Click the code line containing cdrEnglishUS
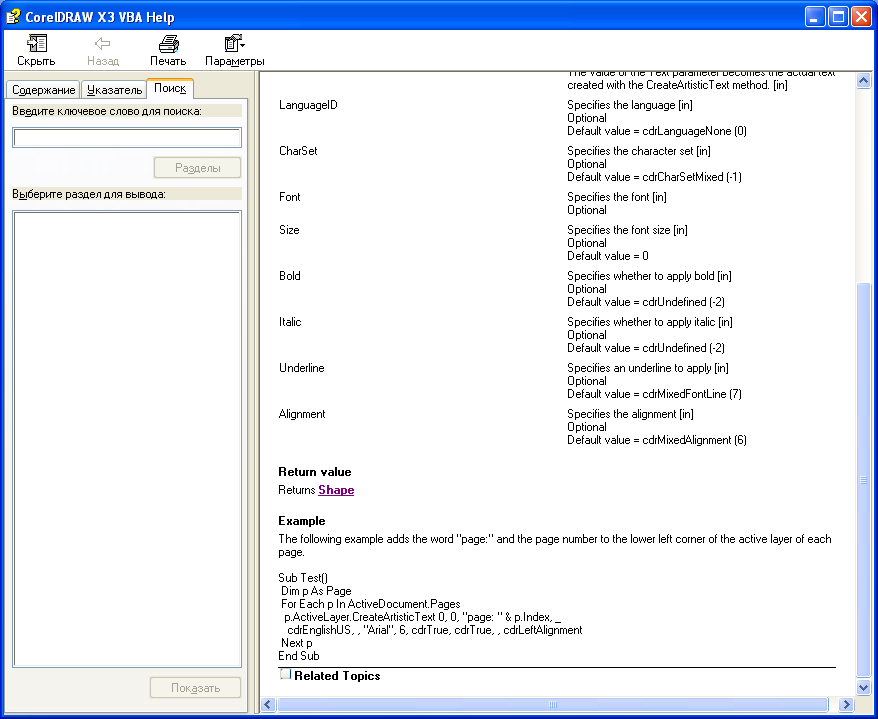The width and height of the screenshot is (878, 719). click(x=435, y=630)
